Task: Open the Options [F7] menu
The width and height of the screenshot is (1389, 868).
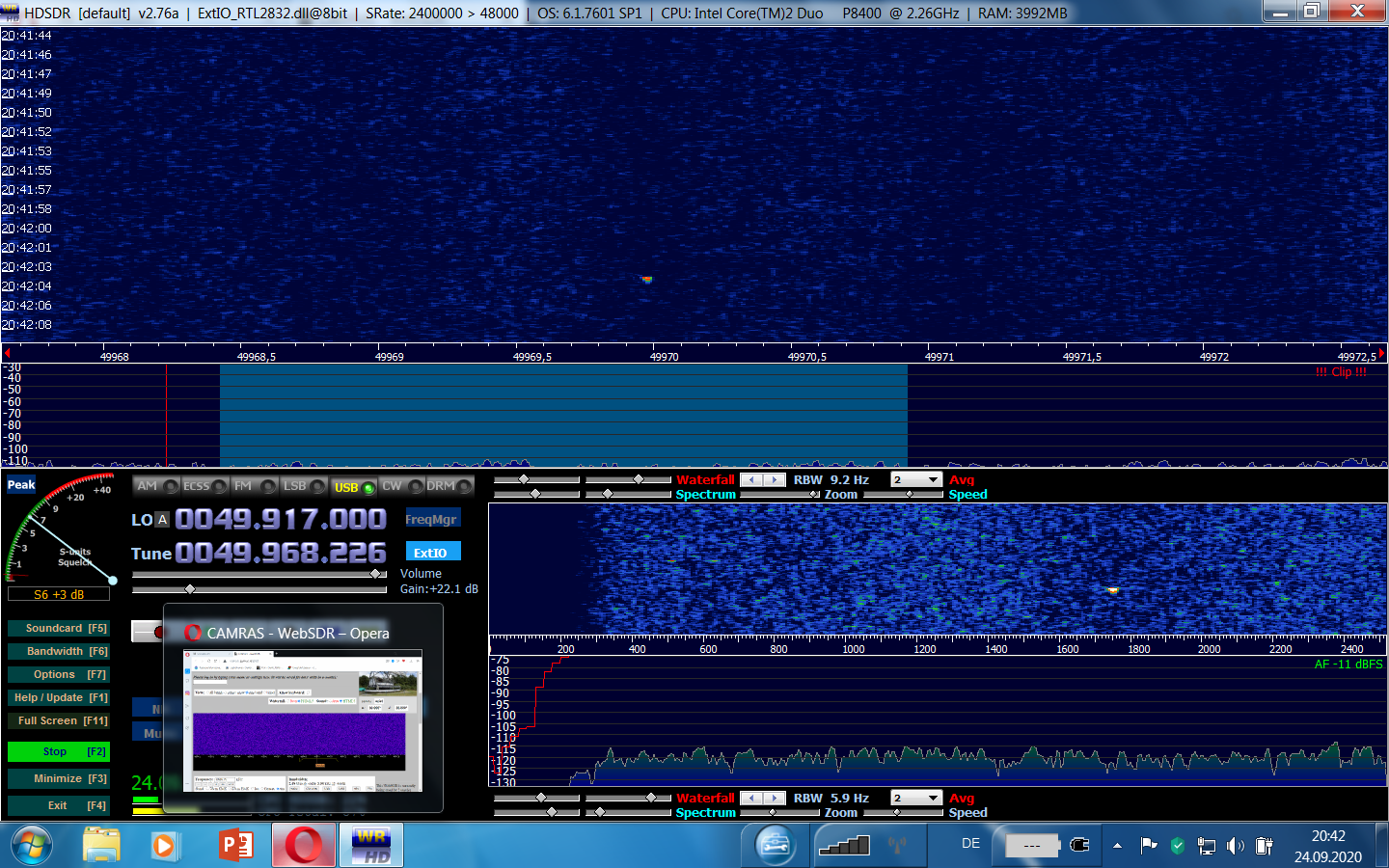Action: (x=58, y=674)
